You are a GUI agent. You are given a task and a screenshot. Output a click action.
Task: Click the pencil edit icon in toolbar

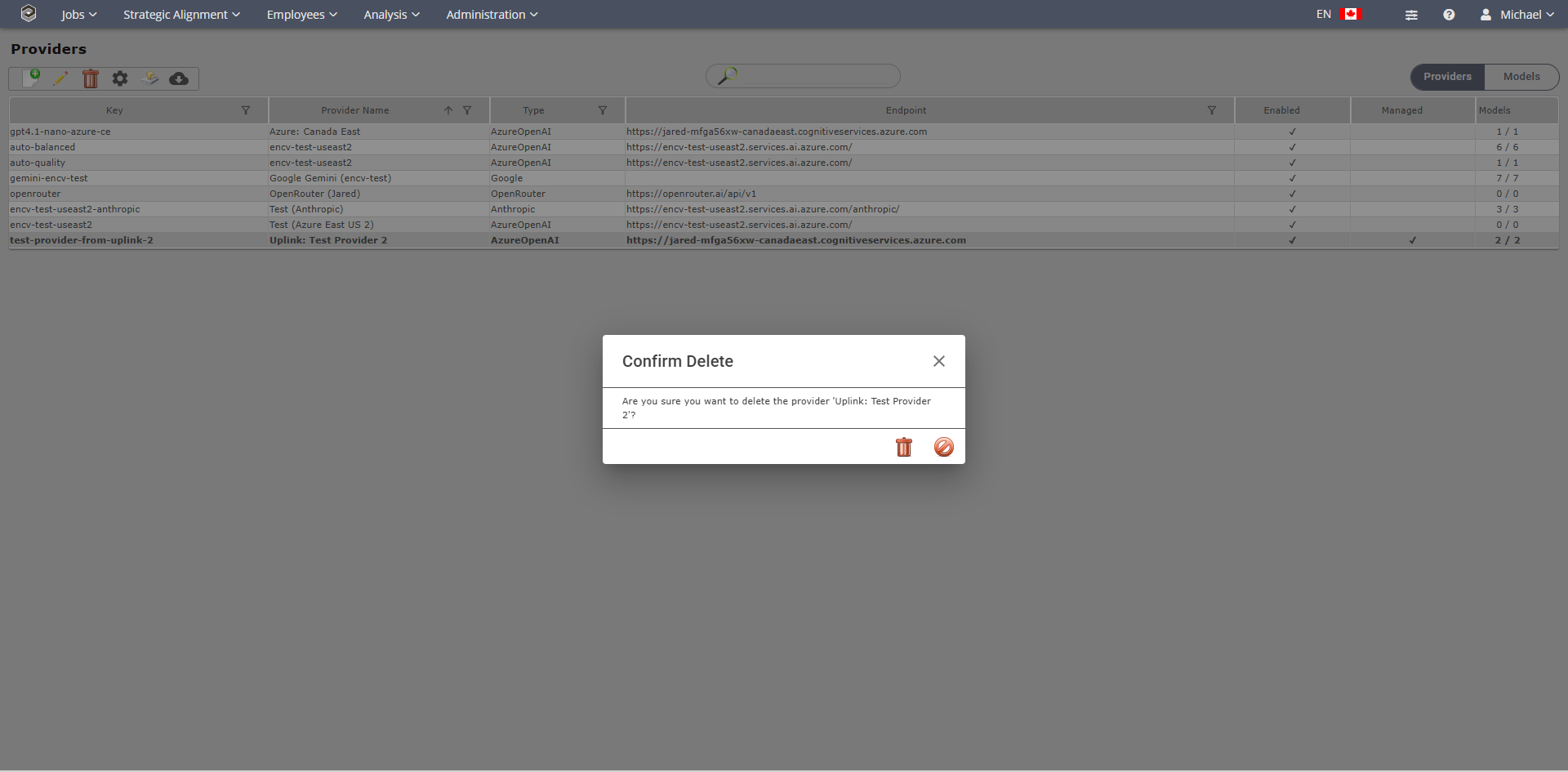point(60,78)
